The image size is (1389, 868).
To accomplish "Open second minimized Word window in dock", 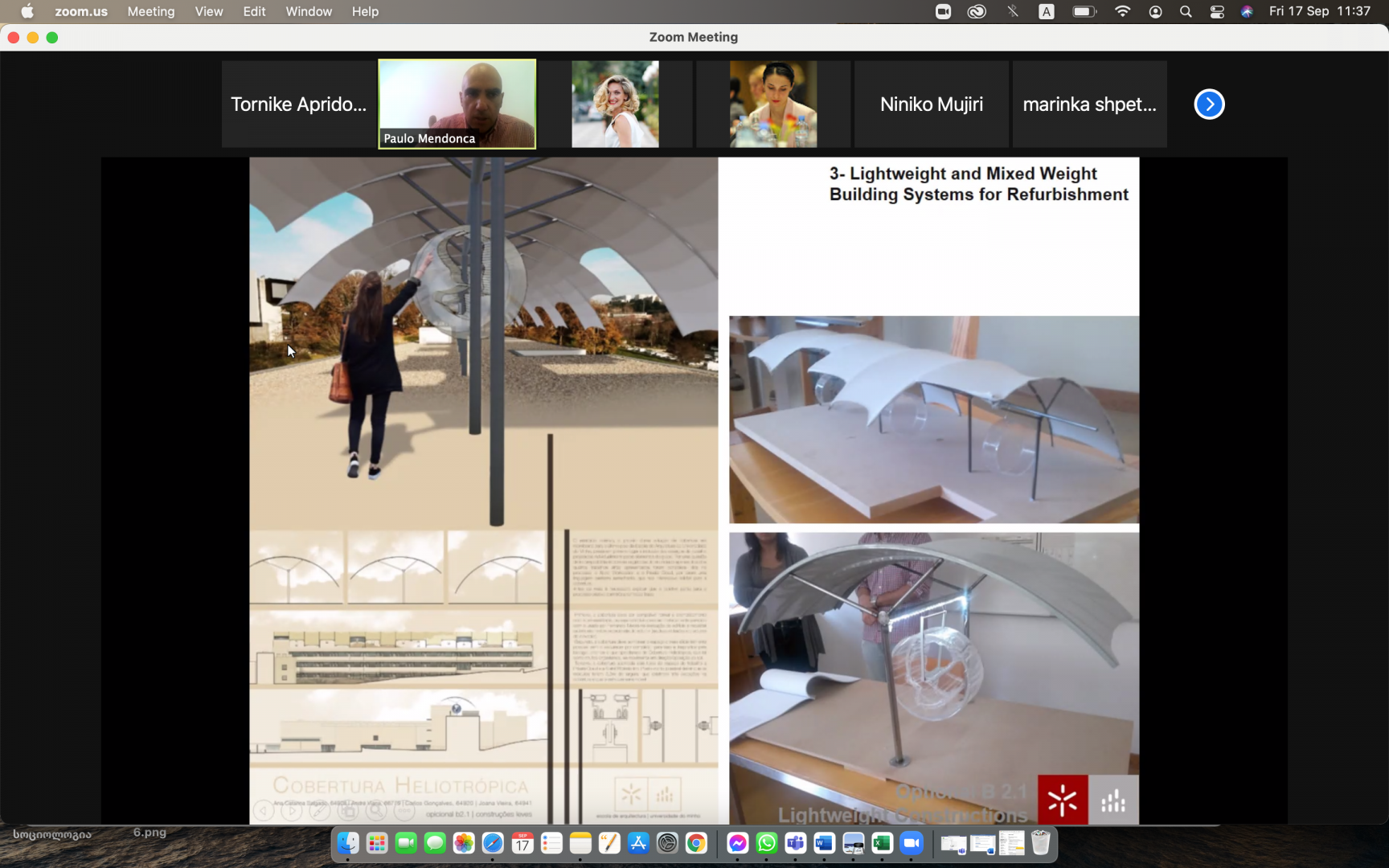I will click(x=982, y=844).
